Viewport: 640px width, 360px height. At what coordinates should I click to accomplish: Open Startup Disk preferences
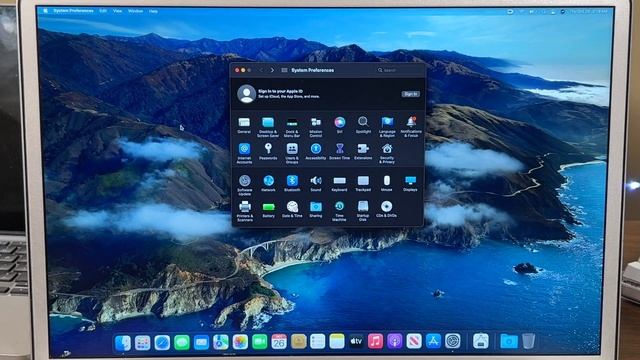(x=363, y=211)
